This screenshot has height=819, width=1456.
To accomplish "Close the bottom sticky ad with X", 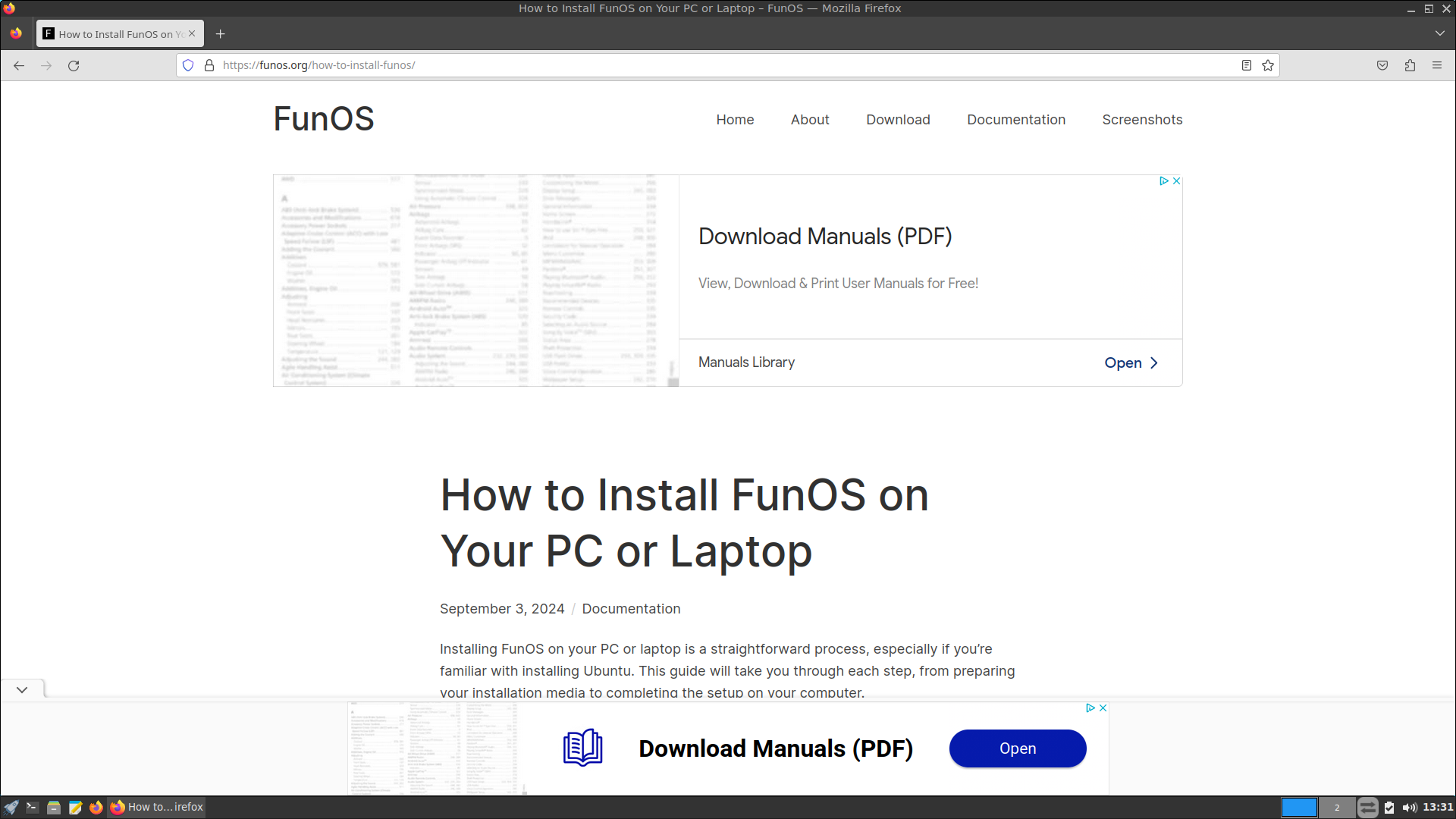I will click(1103, 708).
